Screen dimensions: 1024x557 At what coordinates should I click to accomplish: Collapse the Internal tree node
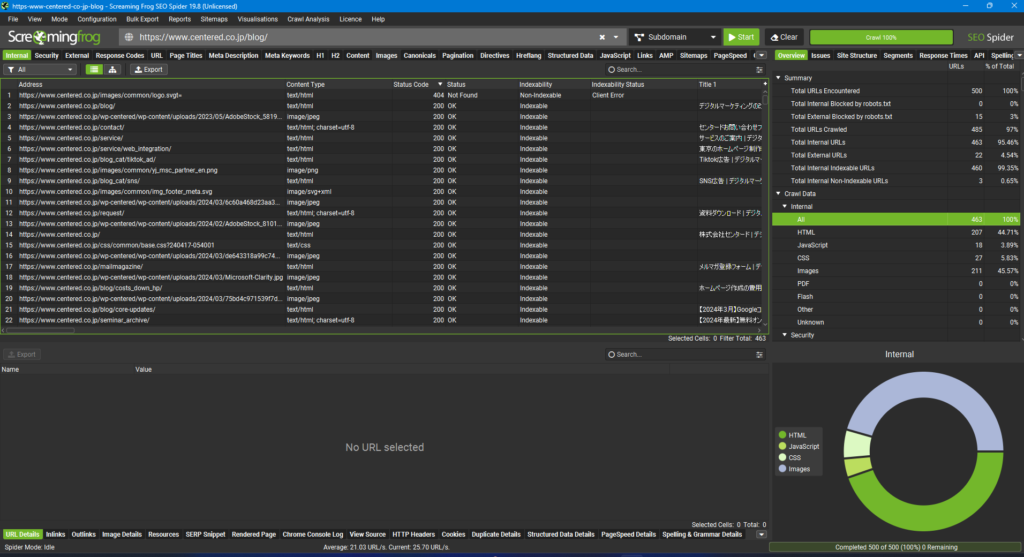784,206
